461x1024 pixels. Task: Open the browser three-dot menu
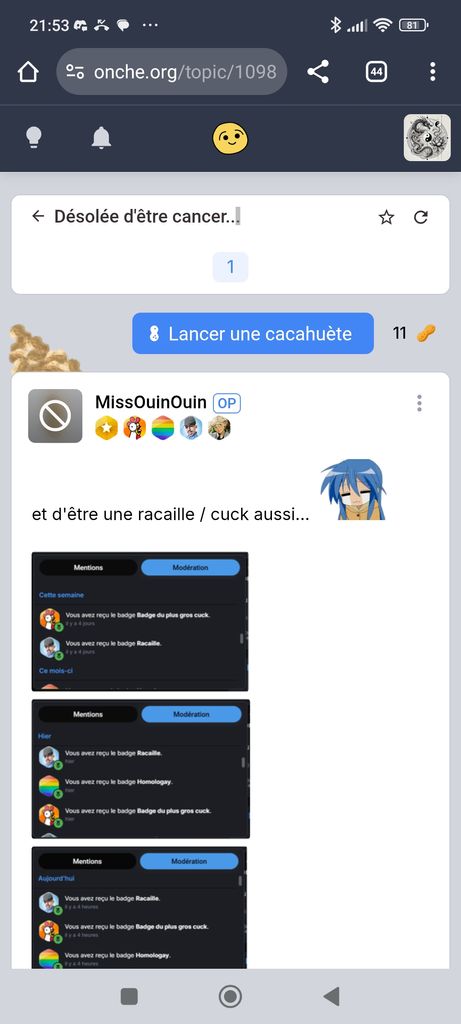point(432,72)
